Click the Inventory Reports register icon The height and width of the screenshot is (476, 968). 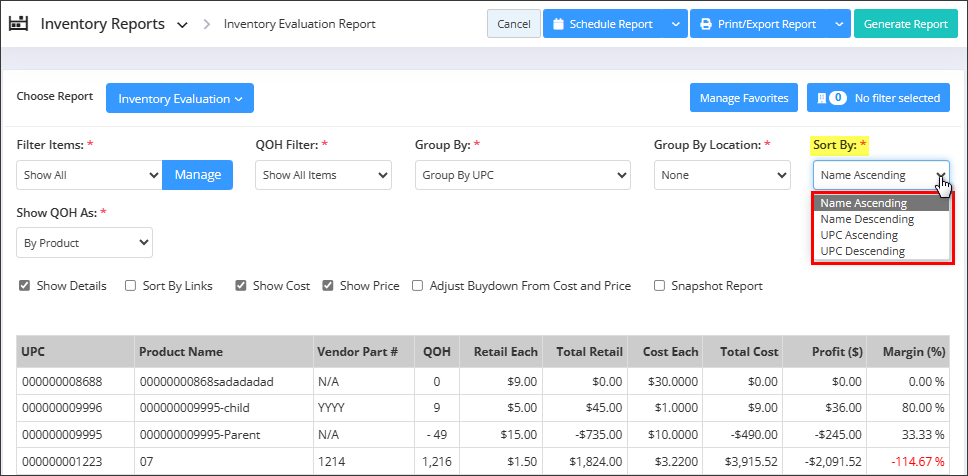click(x=19, y=24)
